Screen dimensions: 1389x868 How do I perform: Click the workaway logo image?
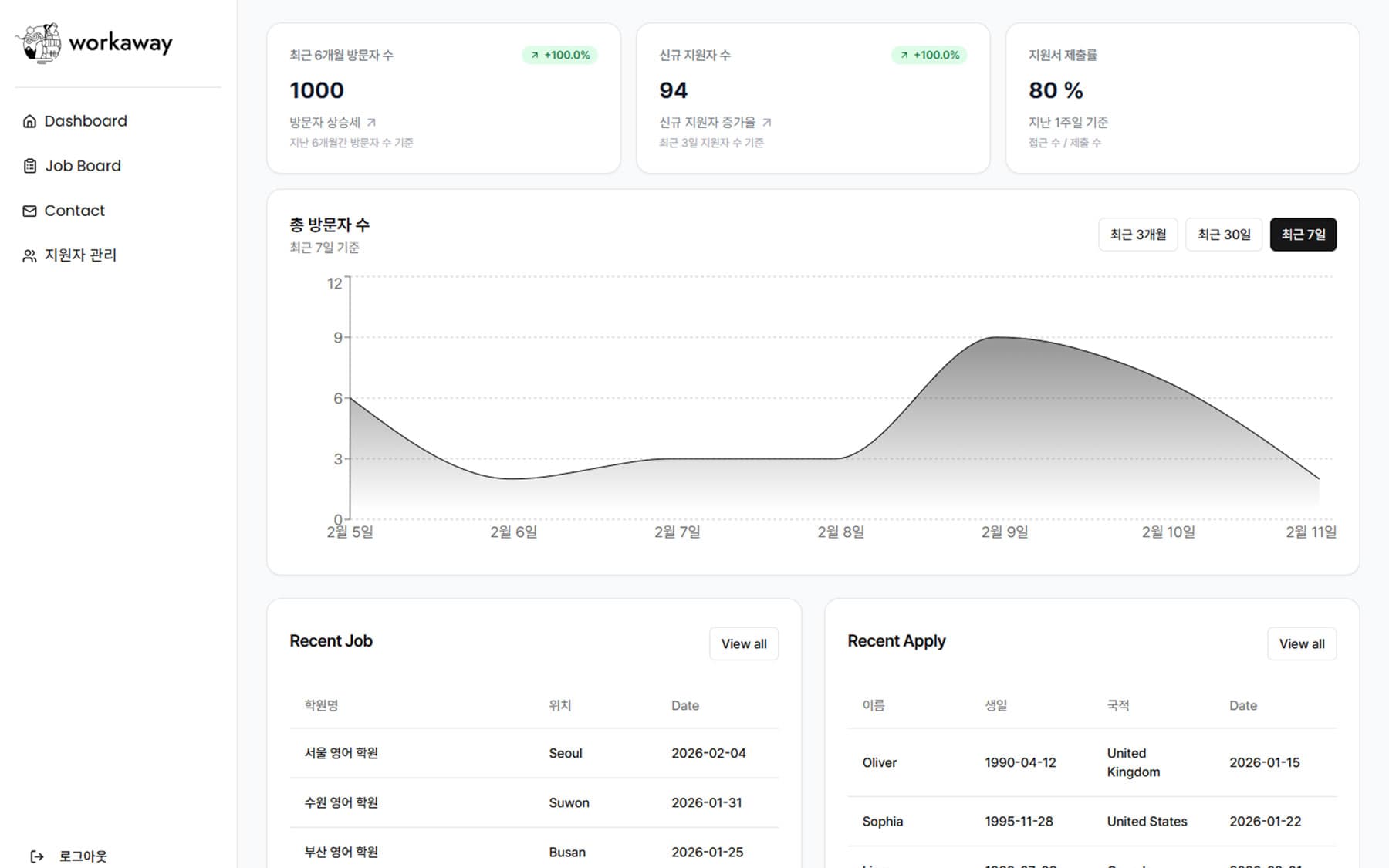point(40,42)
